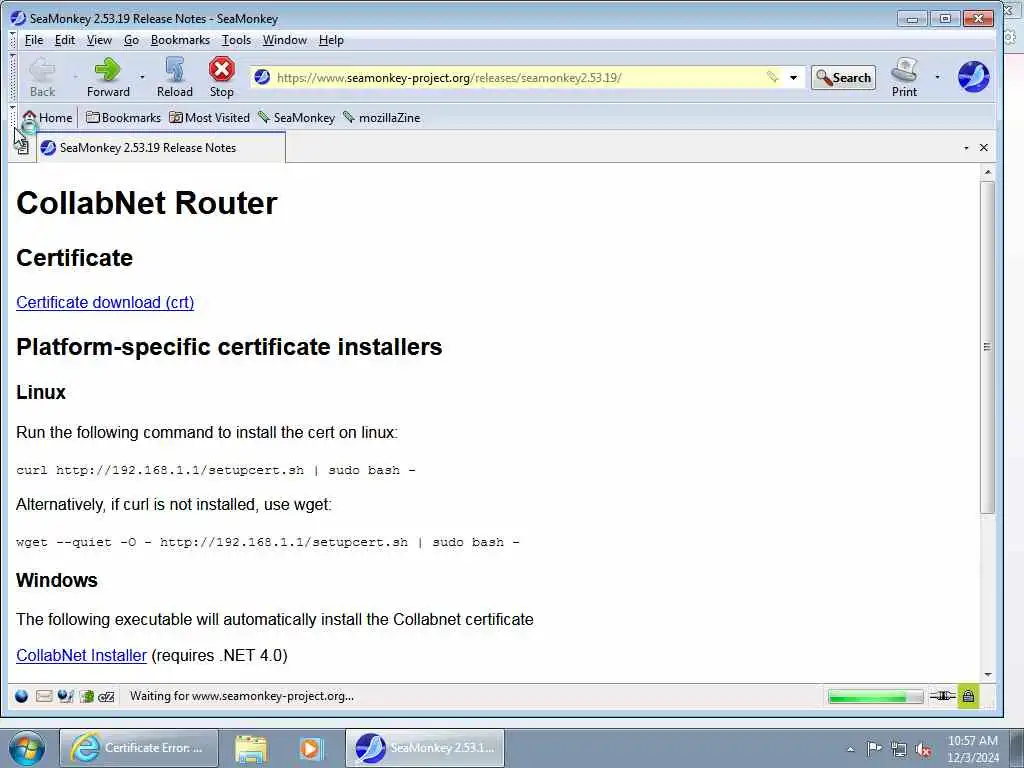Switch to Internet Explorer Certificate Error window

pos(138,748)
